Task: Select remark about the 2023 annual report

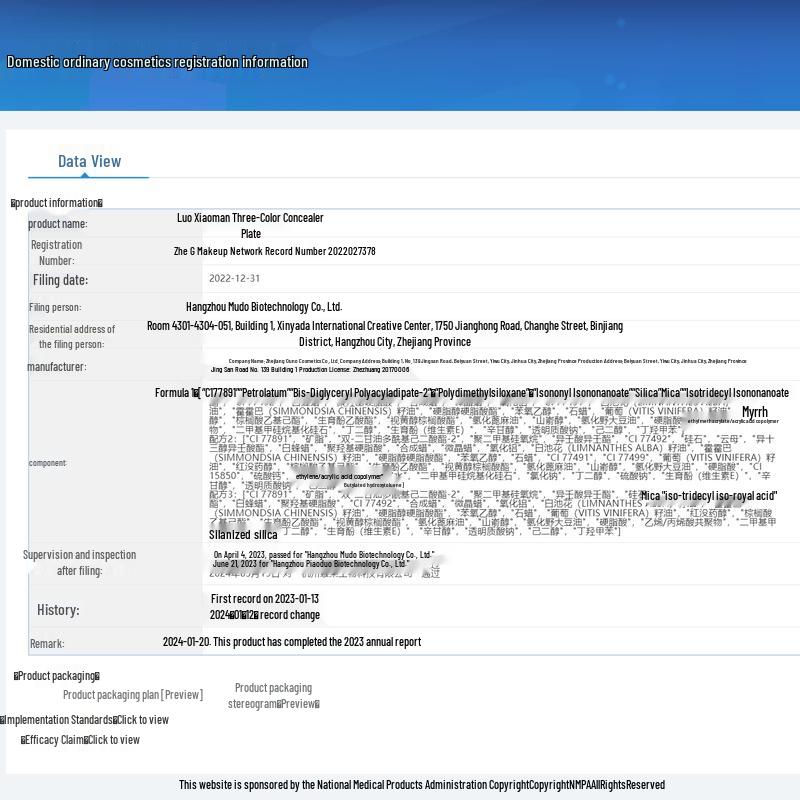Action: coord(292,642)
